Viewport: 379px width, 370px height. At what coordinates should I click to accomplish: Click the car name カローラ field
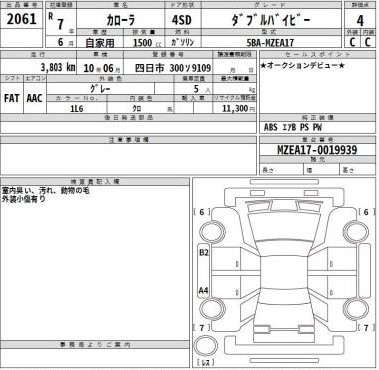[x=121, y=20]
